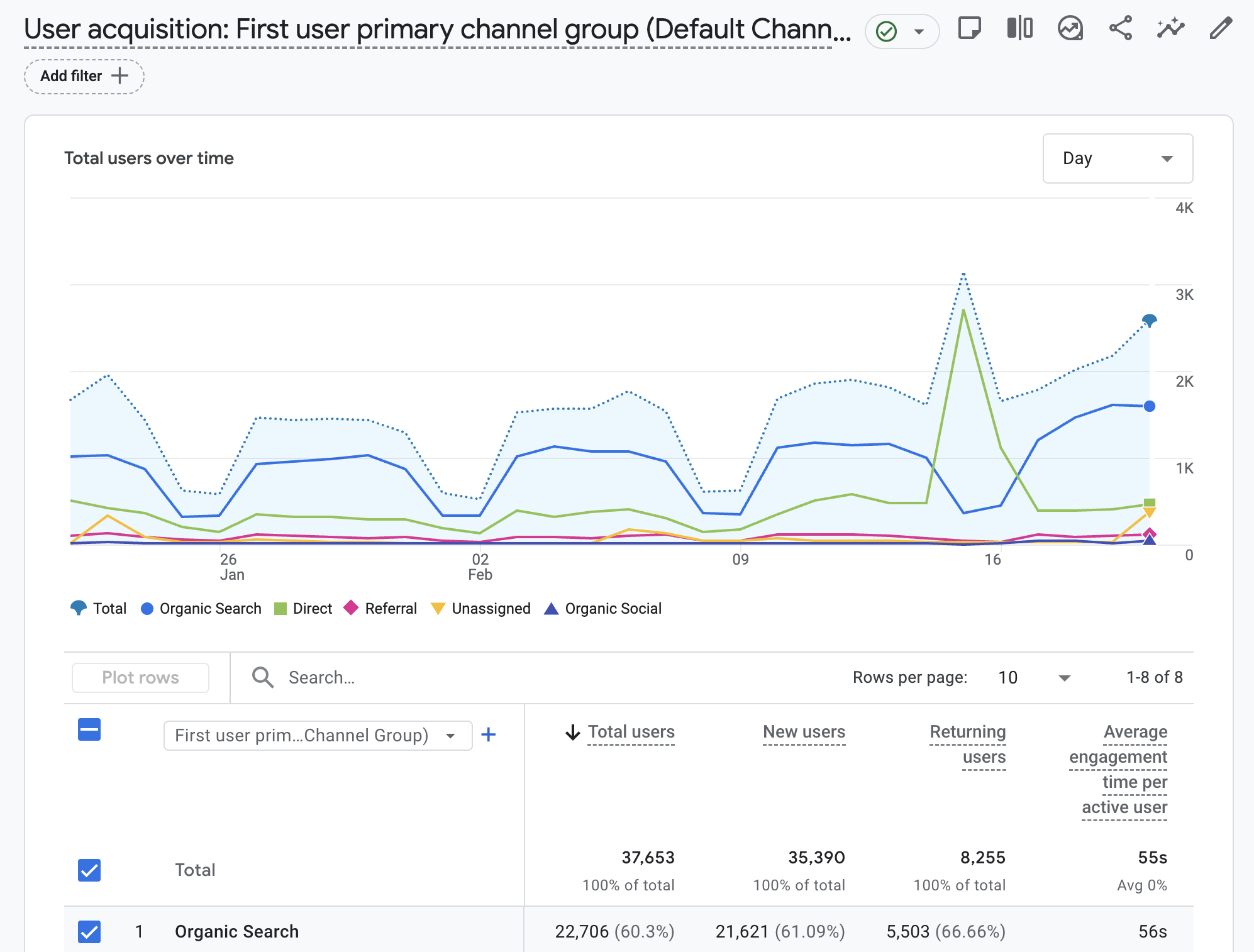Screen dimensions: 1254x952
Task: Click the edit comparisons columns icon
Action: coord(1019,28)
